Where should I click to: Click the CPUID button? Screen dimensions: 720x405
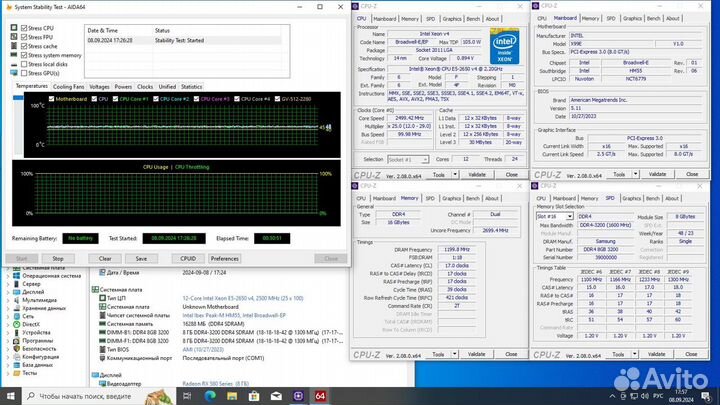tap(188, 259)
